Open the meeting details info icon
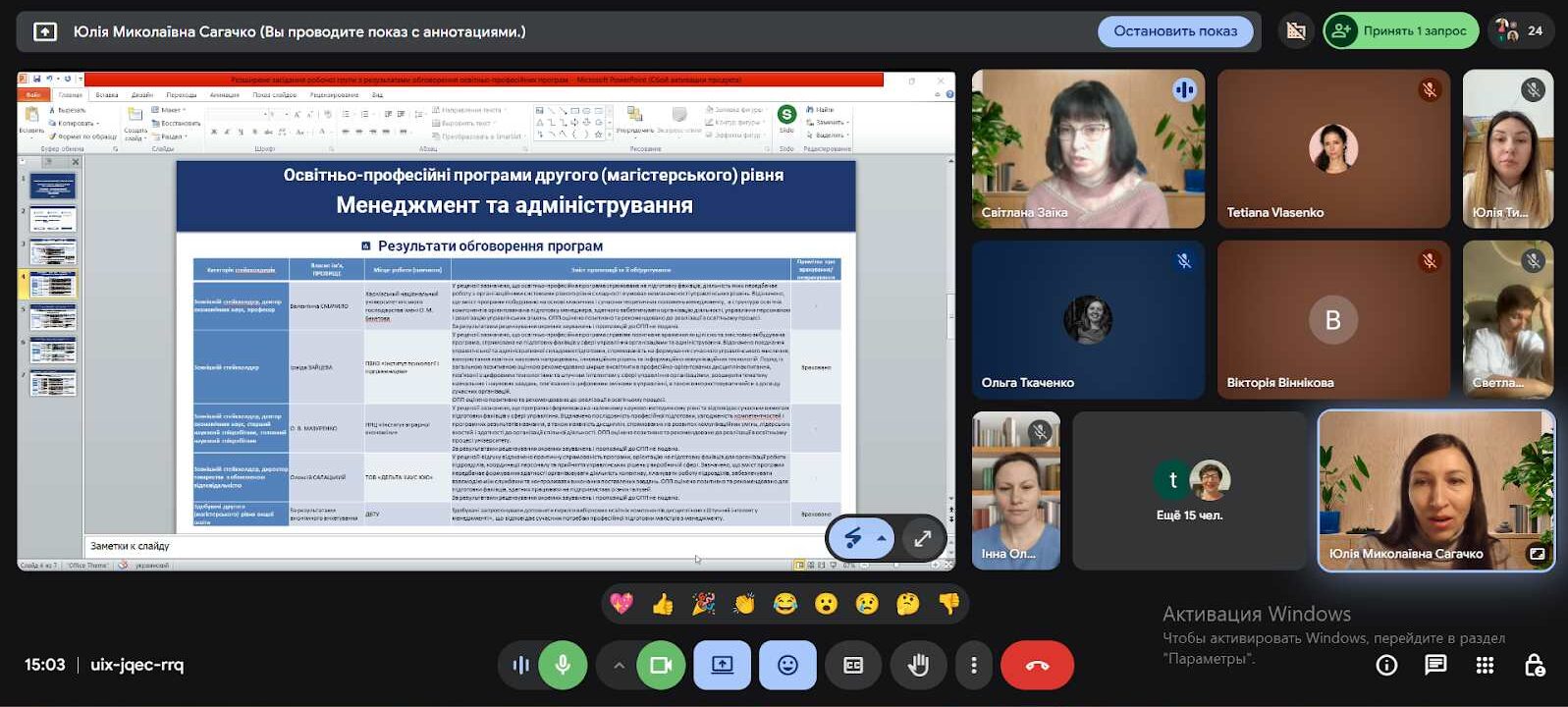The width and height of the screenshot is (1568, 707). (1386, 665)
